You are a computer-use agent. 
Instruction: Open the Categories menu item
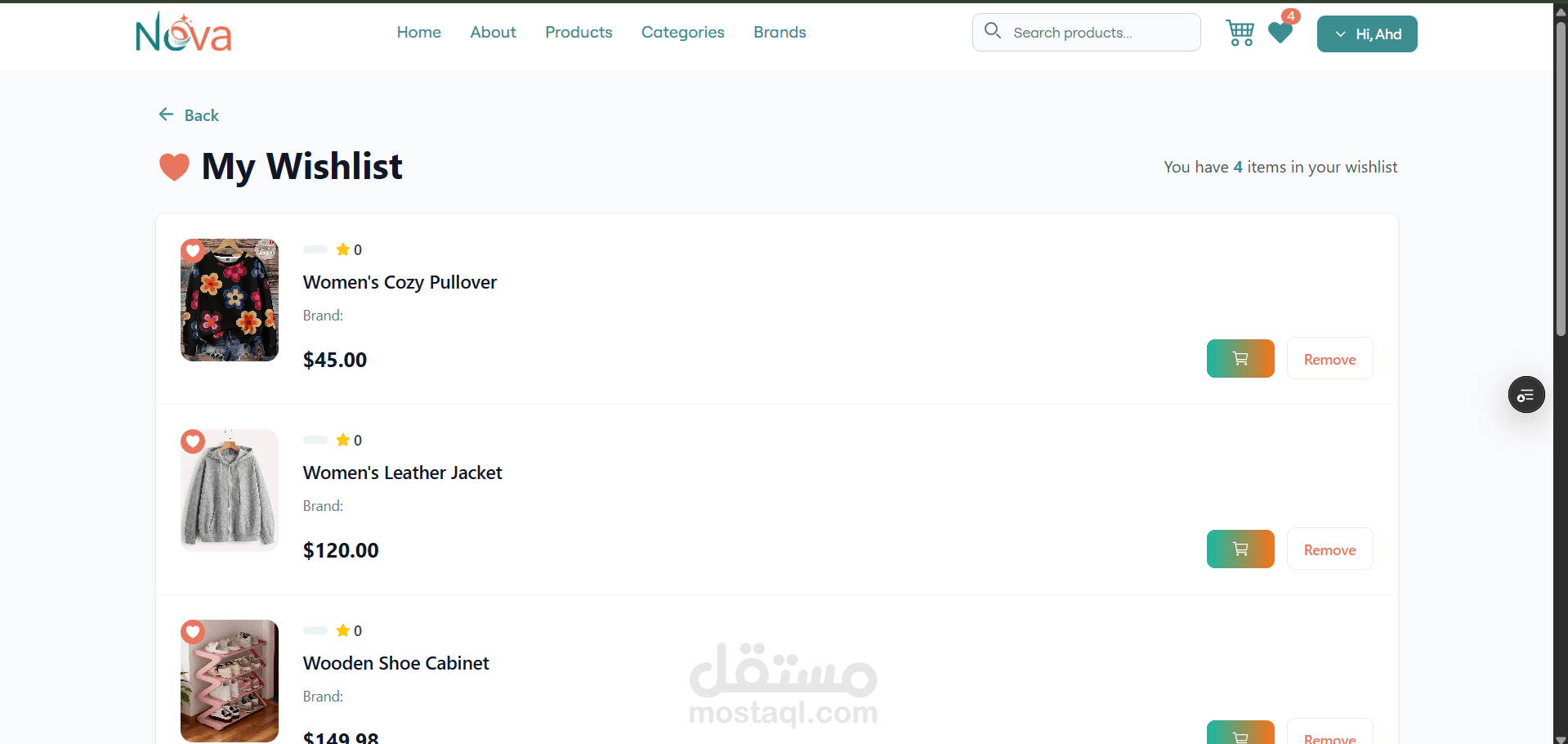[682, 32]
